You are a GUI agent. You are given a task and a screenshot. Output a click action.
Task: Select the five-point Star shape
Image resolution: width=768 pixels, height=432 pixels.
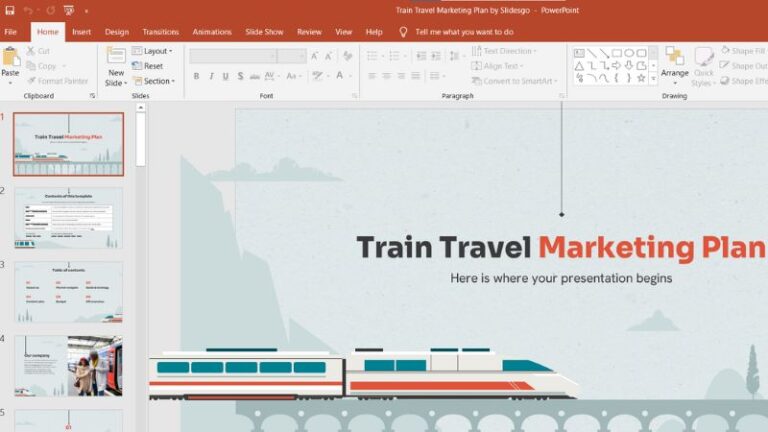(641, 78)
